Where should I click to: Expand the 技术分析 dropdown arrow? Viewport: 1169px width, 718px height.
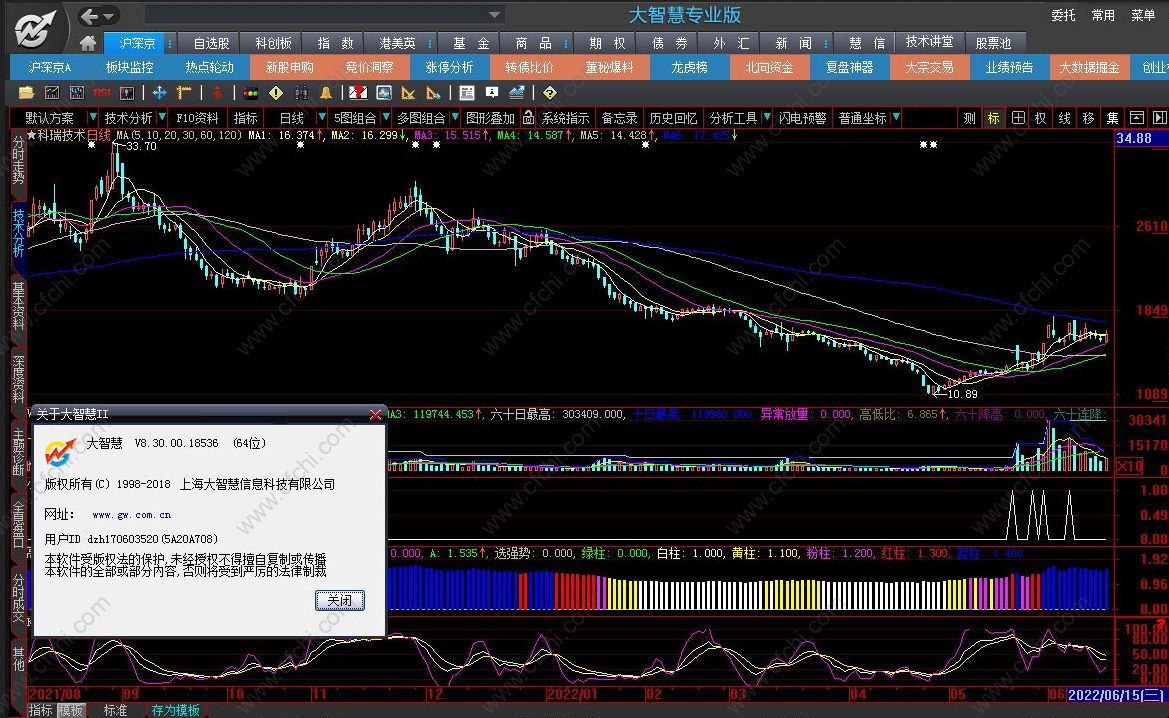click(x=162, y=117)
